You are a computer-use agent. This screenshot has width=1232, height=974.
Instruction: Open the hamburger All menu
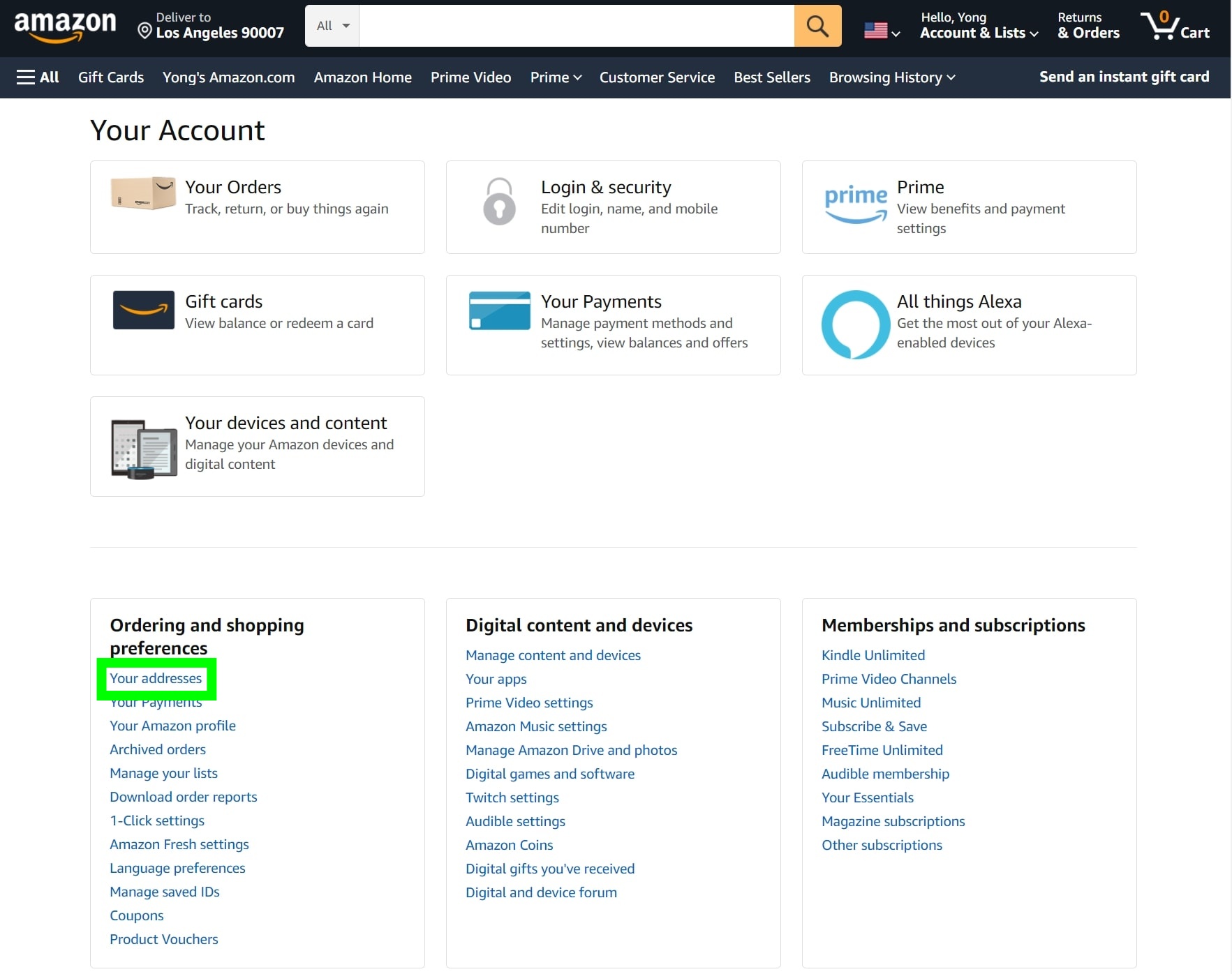coord(38,77)
